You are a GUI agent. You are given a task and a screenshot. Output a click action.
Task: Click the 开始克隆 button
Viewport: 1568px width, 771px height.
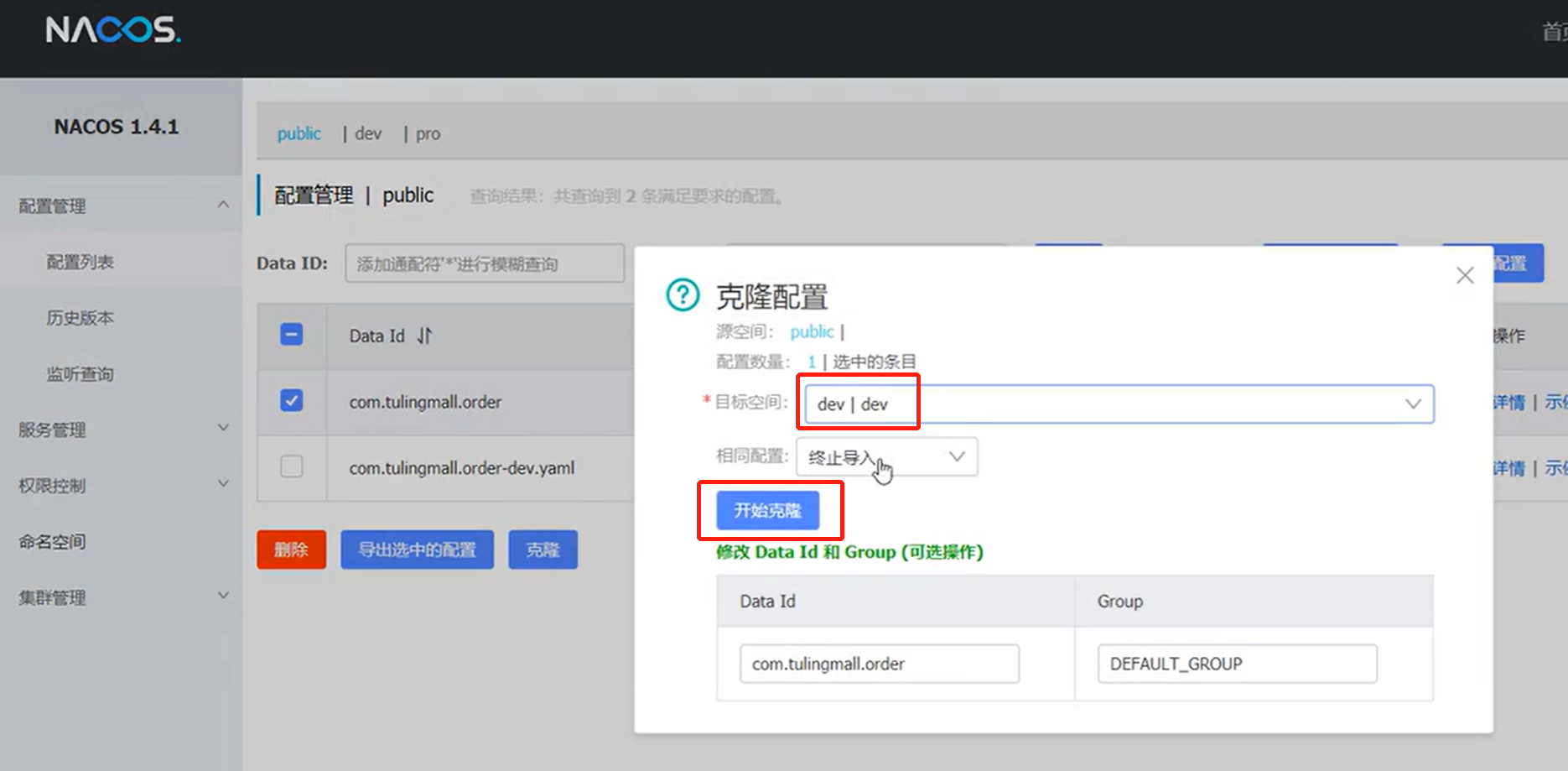pos(767,510)
